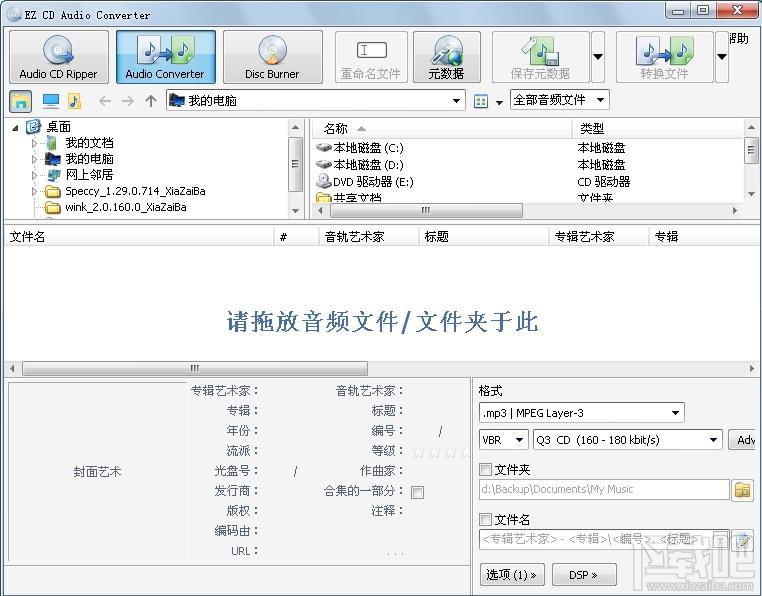Select 本地磁盘 (C:) in the file list
This screenshot has height=596, width=762.
point(368,148)
